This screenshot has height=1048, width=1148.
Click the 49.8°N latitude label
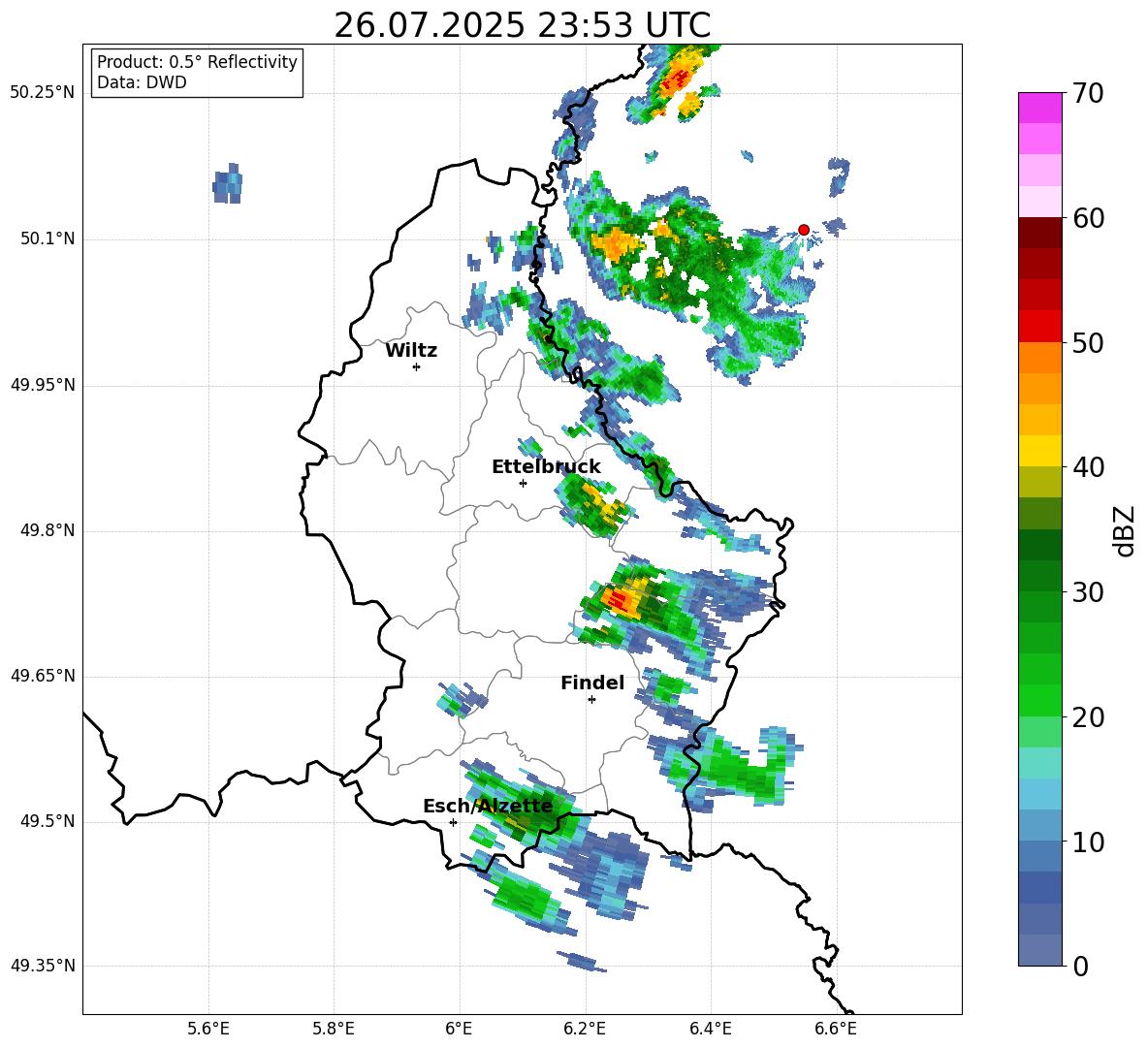click(x=48, y=530)
